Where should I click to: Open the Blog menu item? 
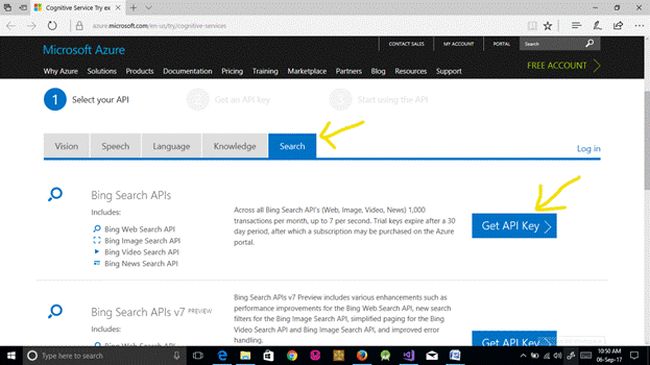378,71
